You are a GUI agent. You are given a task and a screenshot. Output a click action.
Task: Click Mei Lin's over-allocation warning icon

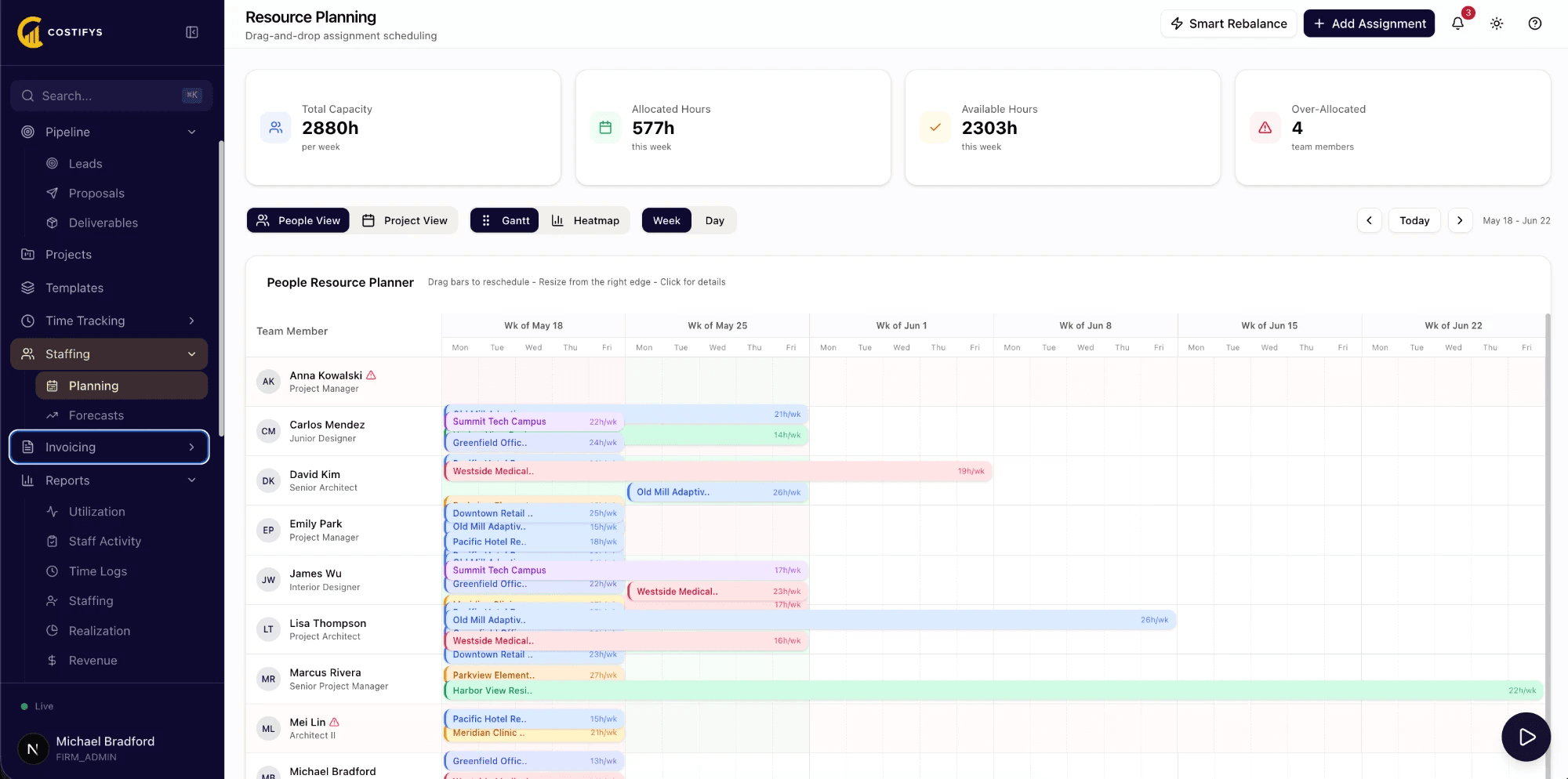point(335,722)
